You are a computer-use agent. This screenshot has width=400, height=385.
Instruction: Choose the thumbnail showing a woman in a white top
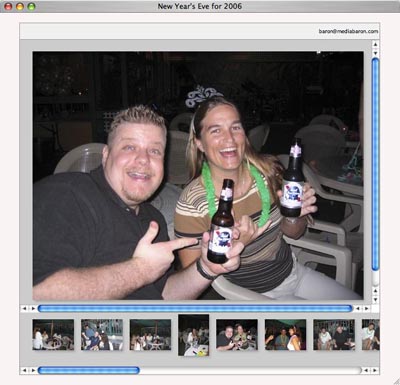pos(286,334)
